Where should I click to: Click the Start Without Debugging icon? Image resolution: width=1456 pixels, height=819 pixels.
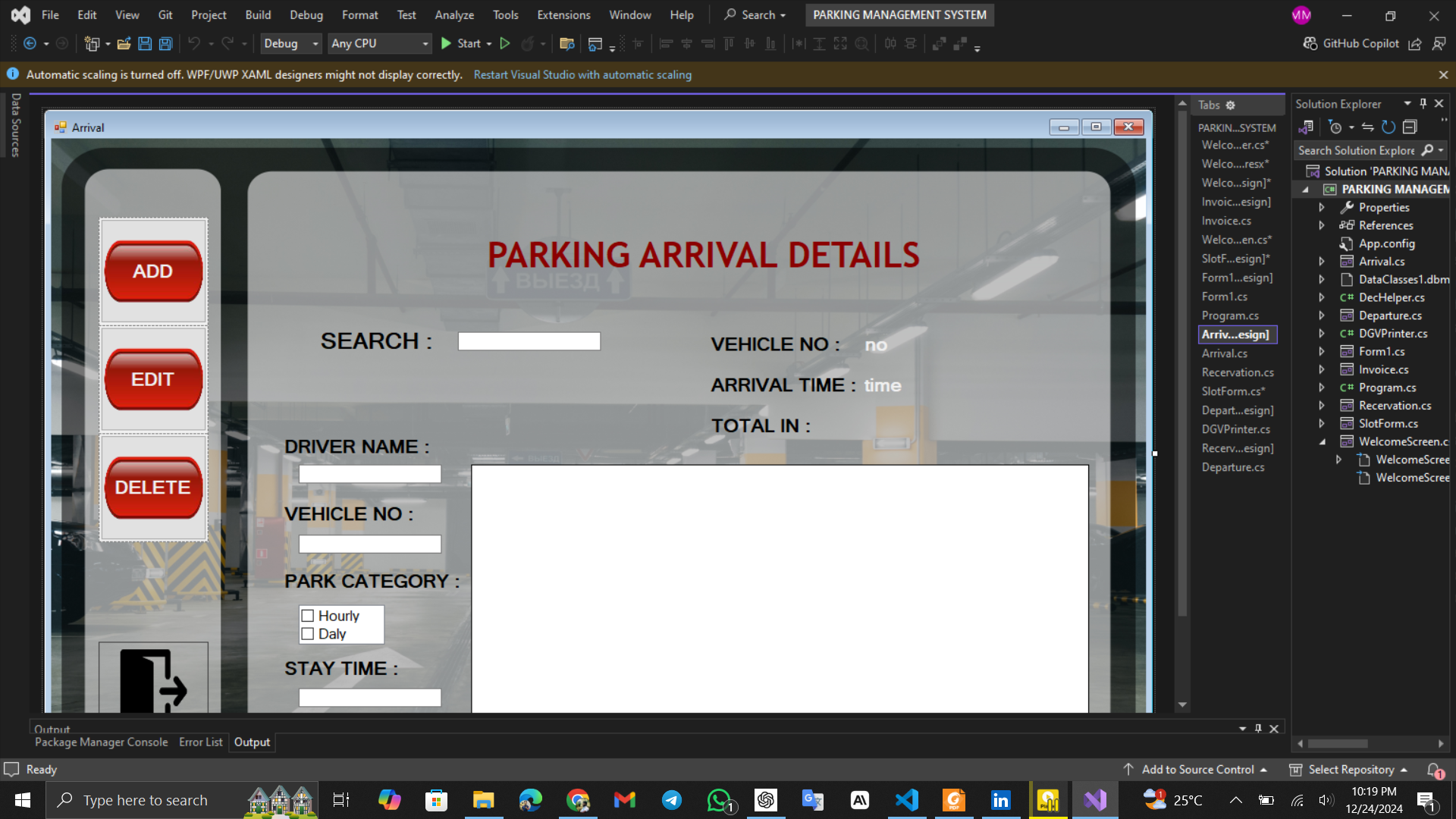505,44
